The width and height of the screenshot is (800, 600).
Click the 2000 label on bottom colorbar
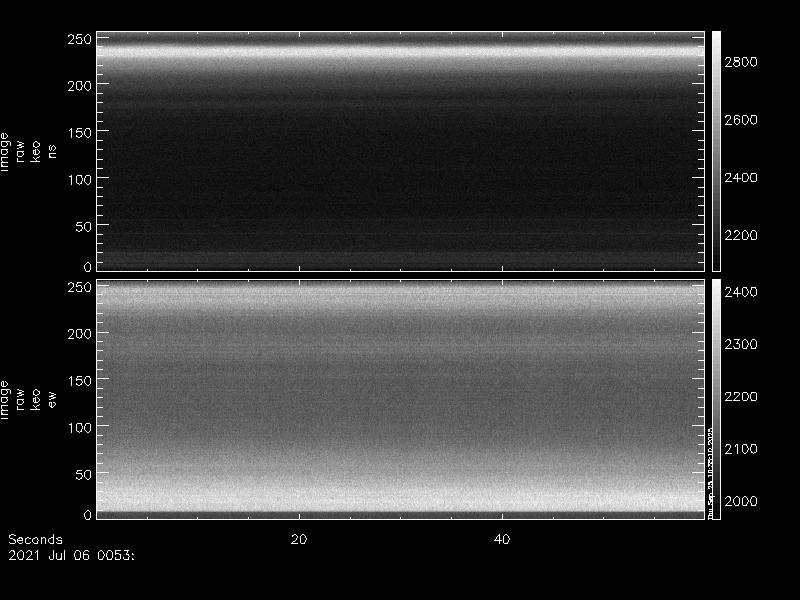[740, 501]
